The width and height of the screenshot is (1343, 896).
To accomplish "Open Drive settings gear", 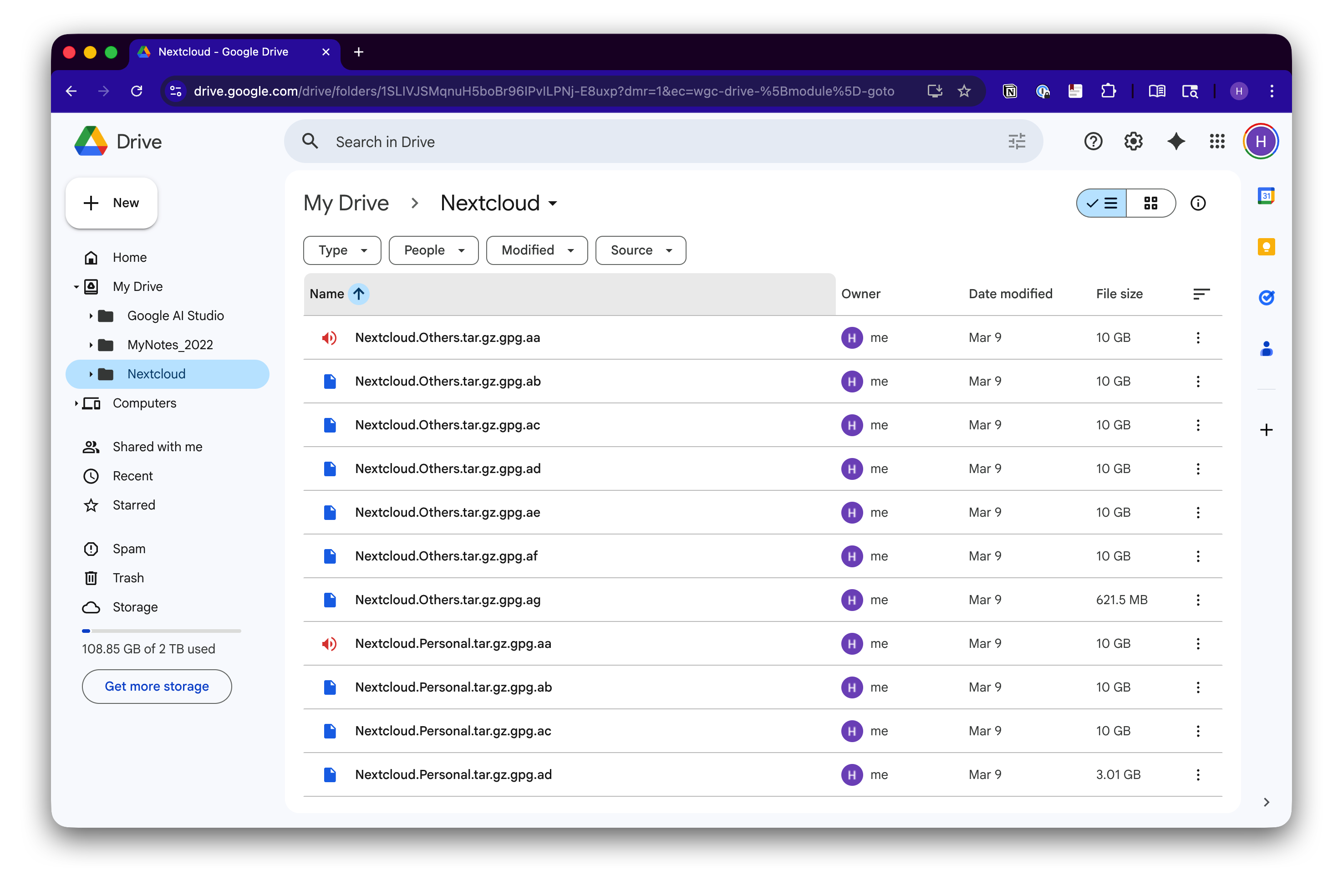I will click(x=1133, y=141).
